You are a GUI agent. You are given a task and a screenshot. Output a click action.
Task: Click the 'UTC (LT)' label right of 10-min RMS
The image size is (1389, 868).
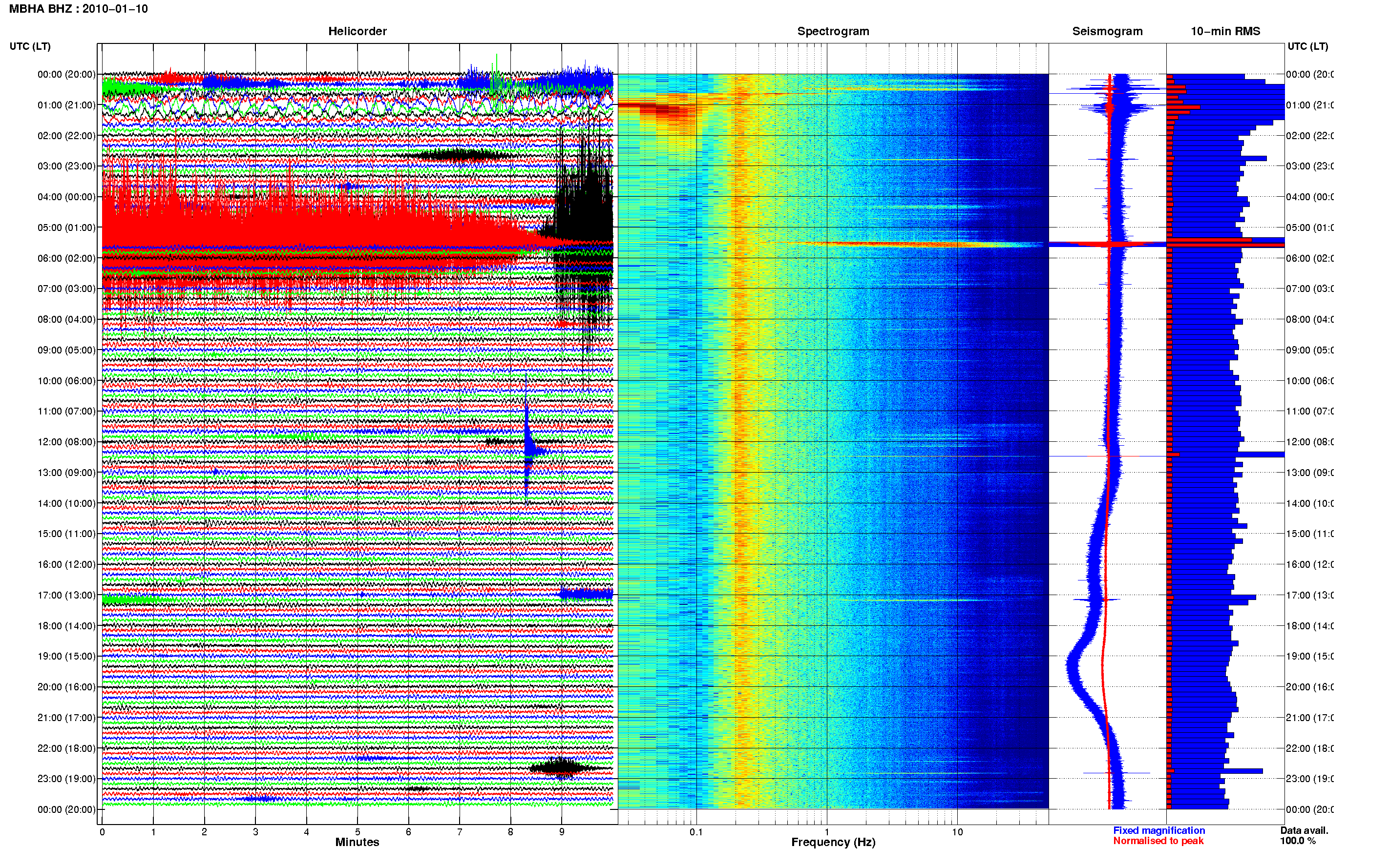click(x=1307, y=46)
